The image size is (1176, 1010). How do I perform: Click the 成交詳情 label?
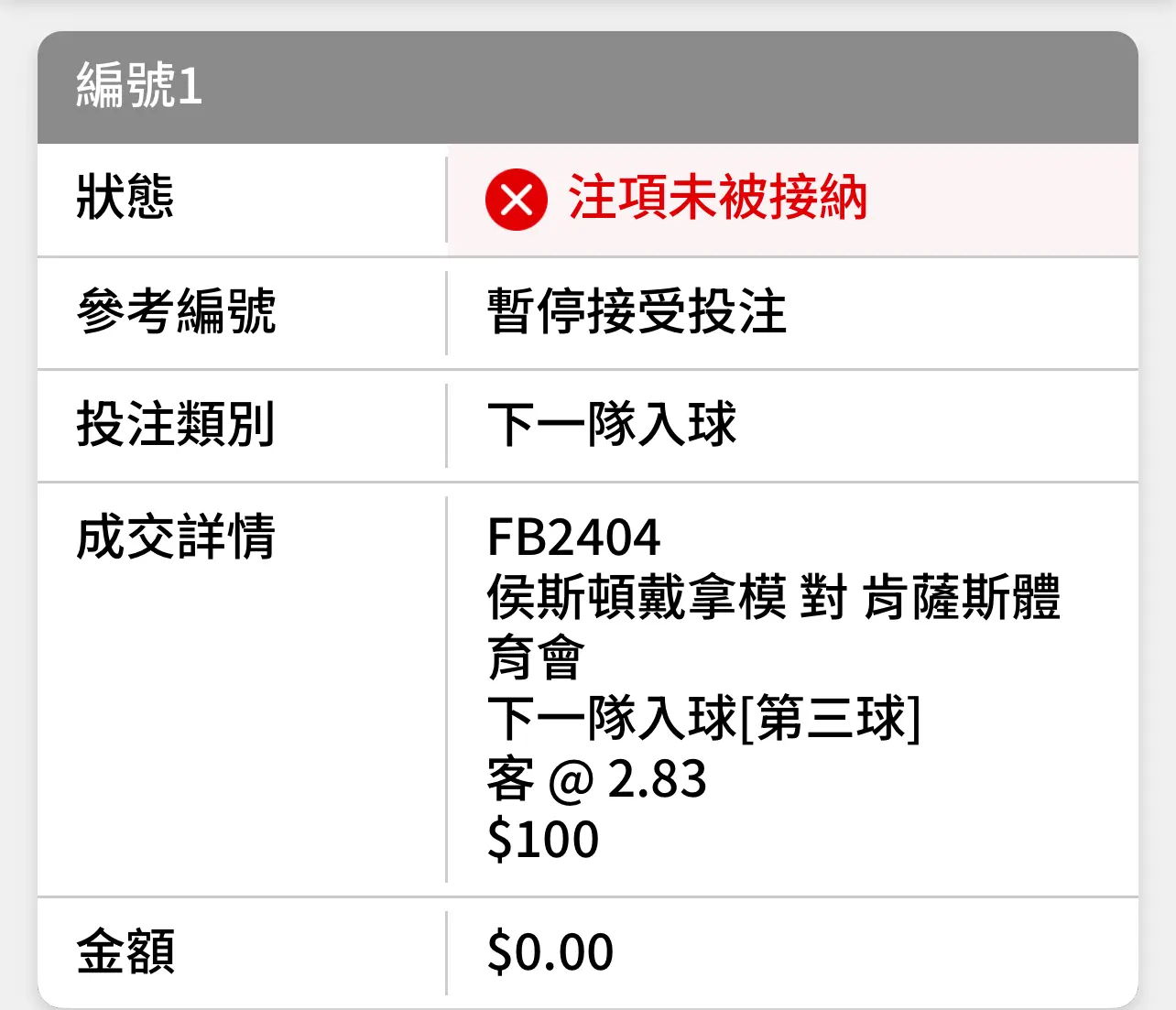coord(176,537)
